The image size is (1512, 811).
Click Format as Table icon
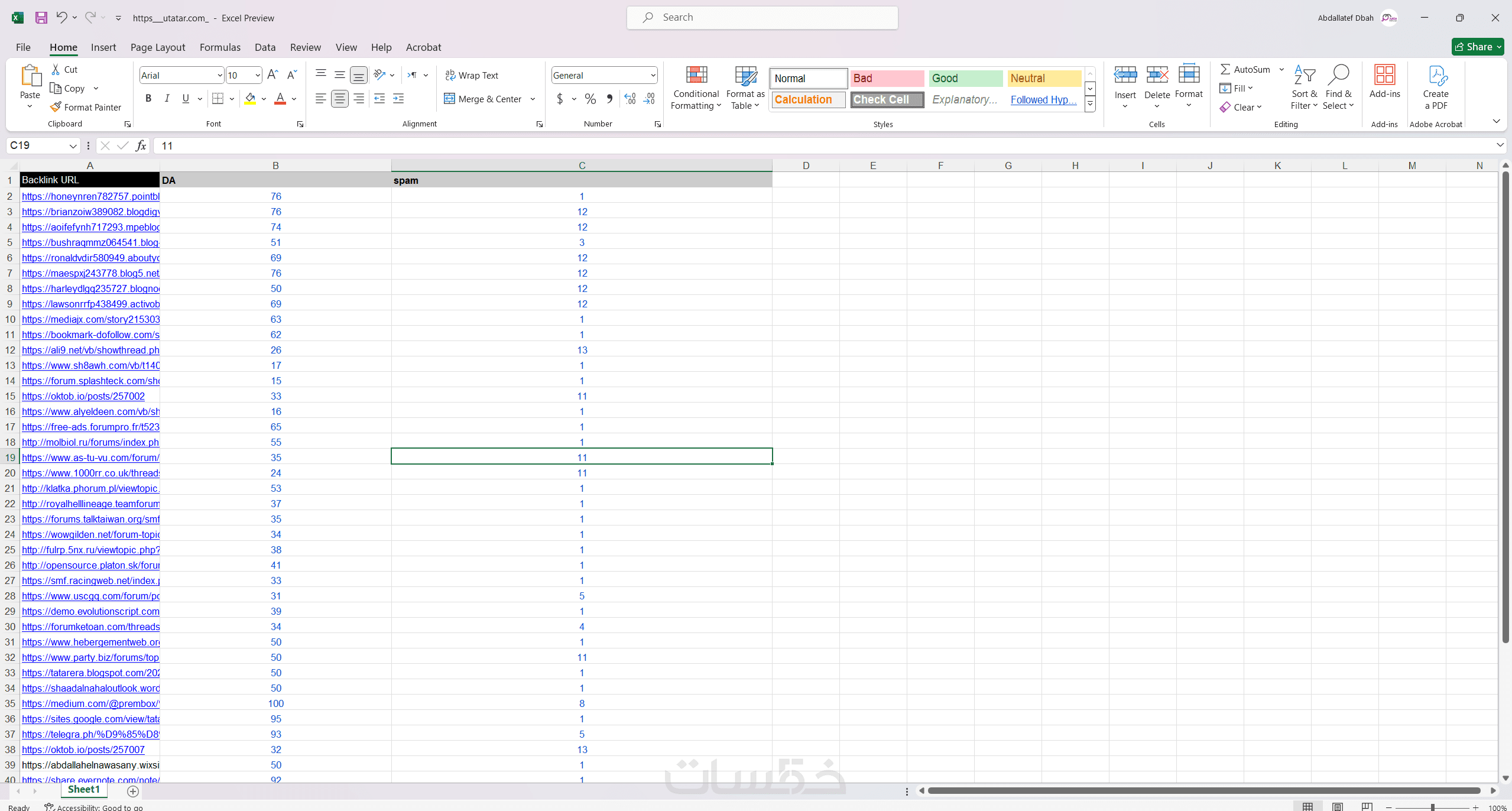coord(745,76)
